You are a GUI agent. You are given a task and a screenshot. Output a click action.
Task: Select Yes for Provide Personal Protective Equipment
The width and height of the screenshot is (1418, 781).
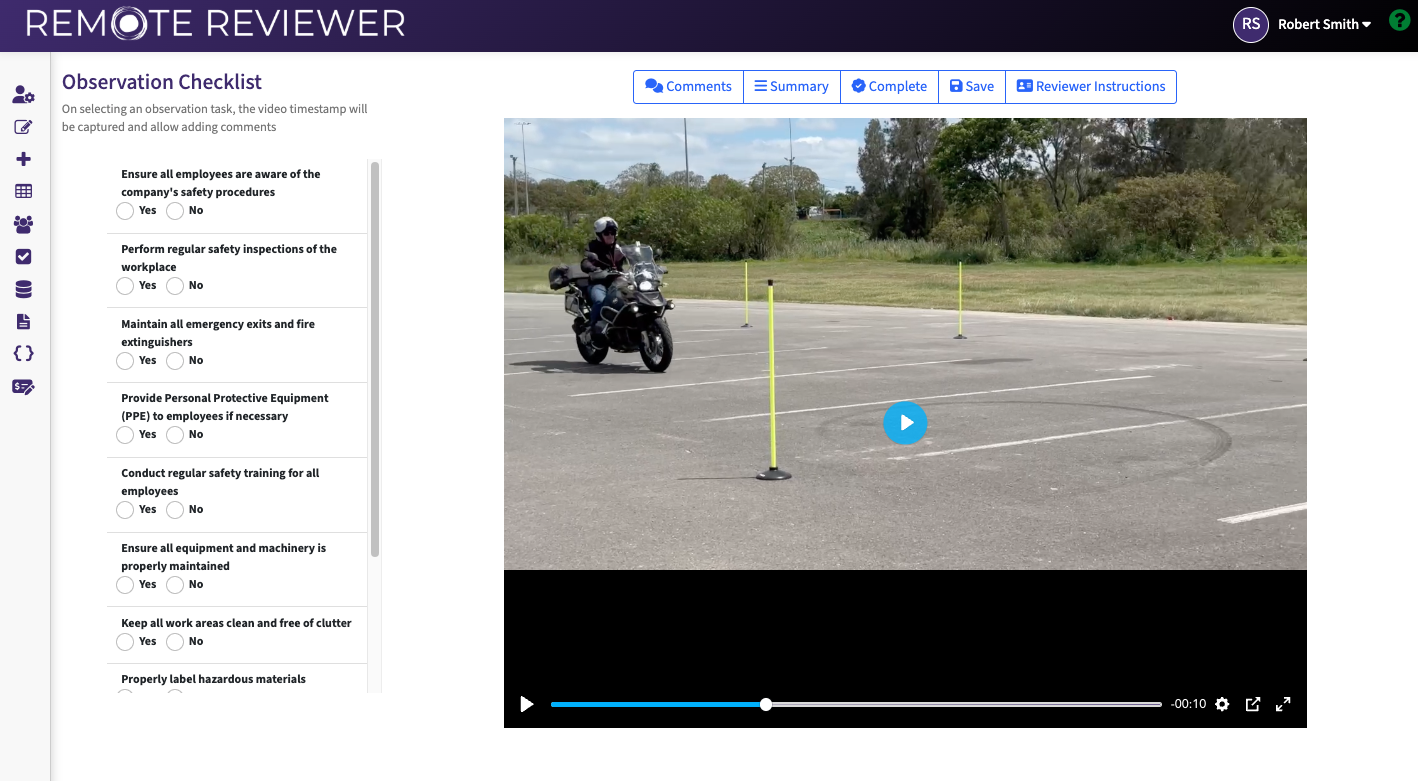point(125,435)
